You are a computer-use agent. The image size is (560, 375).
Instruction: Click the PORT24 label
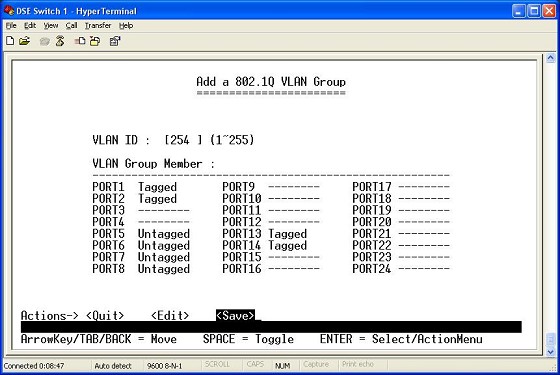(x=372, y=269)
